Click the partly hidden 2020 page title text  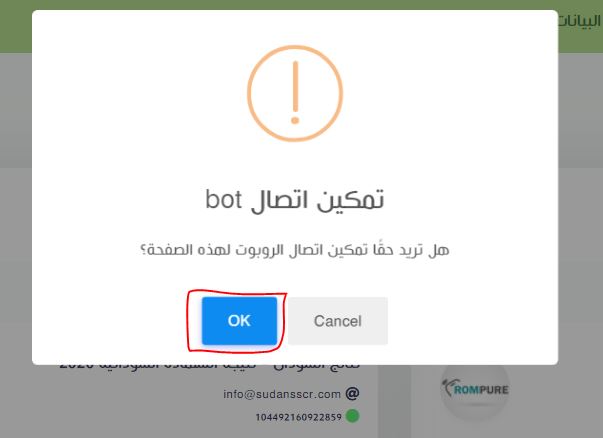point(210,366)
